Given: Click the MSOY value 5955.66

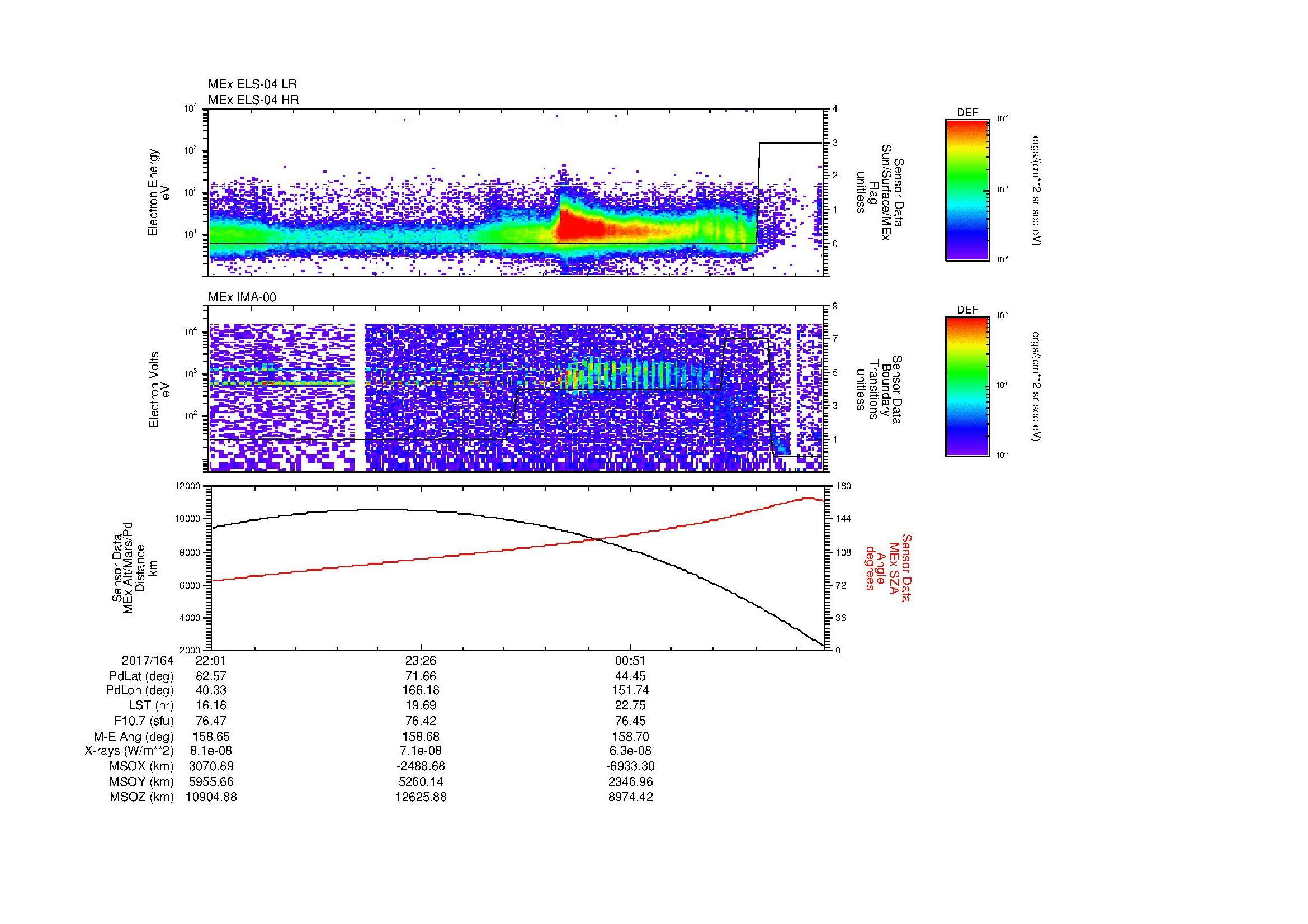Looking at the screenshot, I should 211,781.
